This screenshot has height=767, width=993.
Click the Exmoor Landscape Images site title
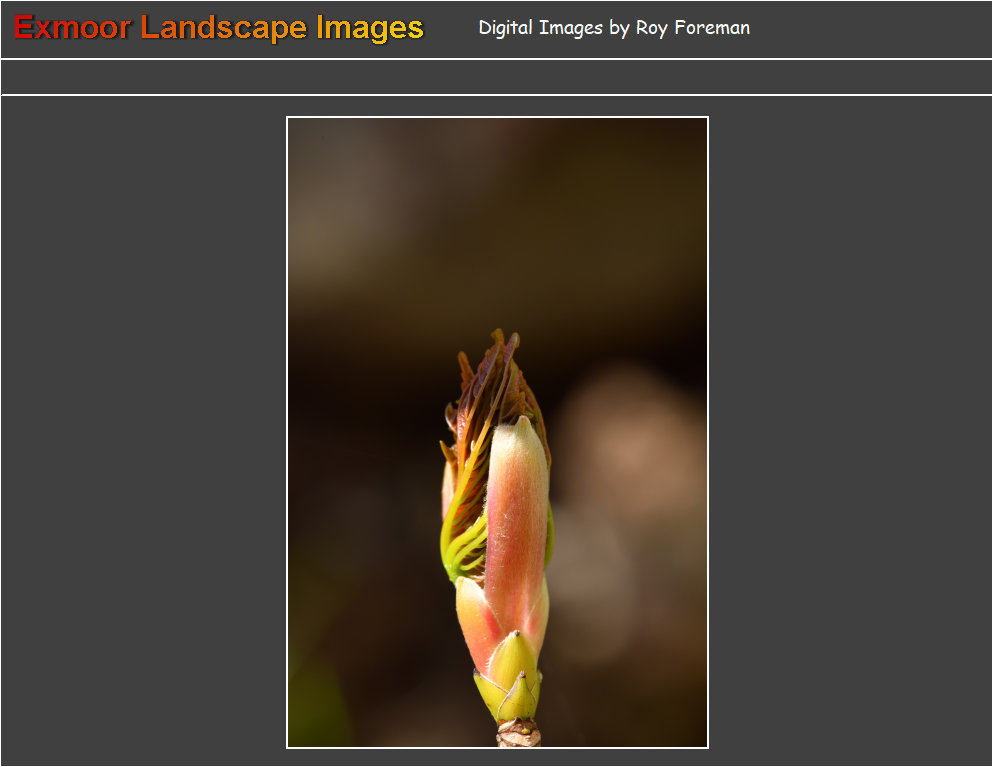point(219,28)
